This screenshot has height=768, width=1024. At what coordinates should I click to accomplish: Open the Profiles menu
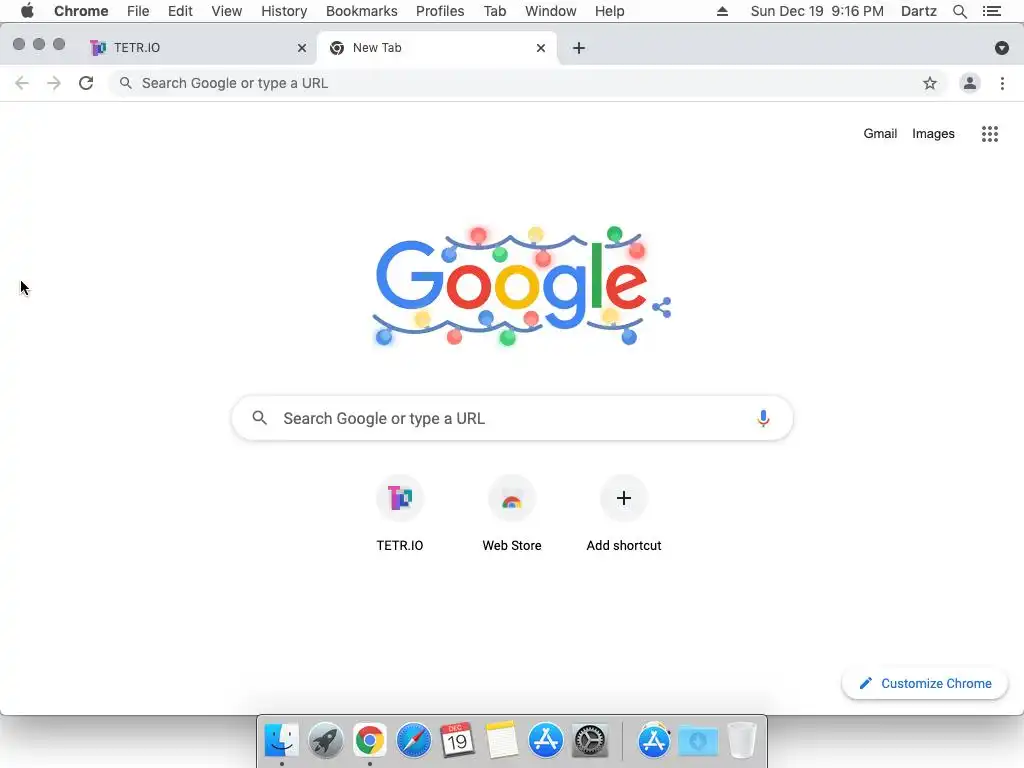(x=440, y=11)
